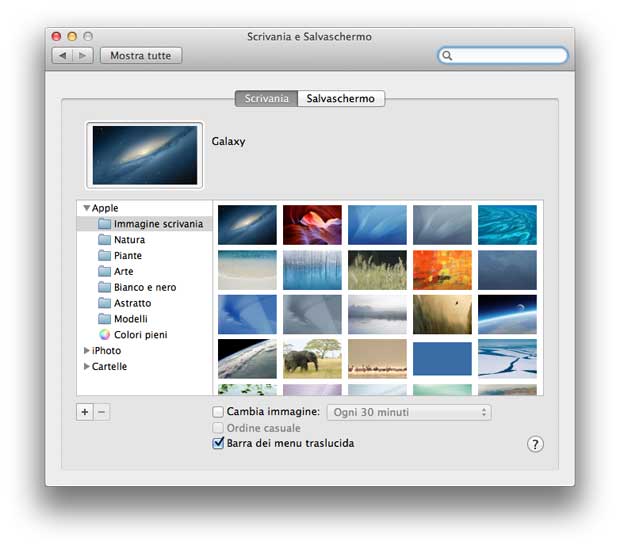The image size is (620, 549).
Task: Collapse the Apple group in sidebar
Action: [86, 209]
